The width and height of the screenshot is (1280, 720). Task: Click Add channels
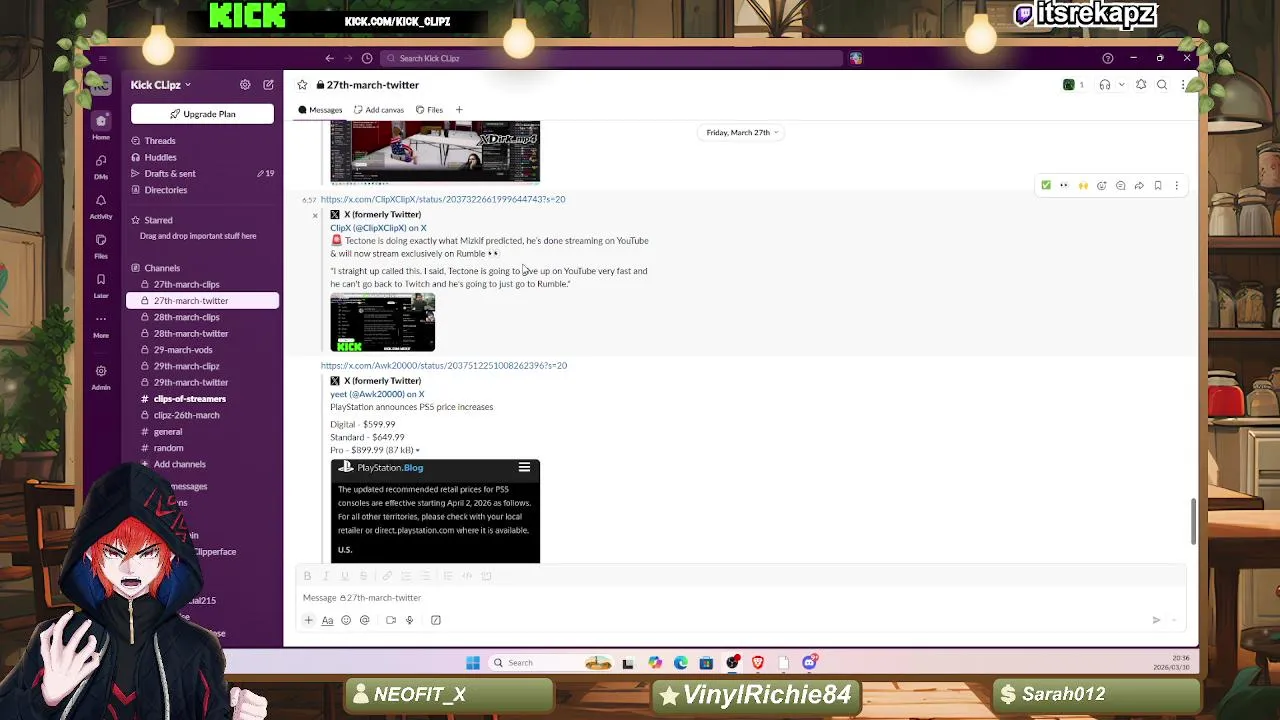pyautogui.click(x=179, y=464)
